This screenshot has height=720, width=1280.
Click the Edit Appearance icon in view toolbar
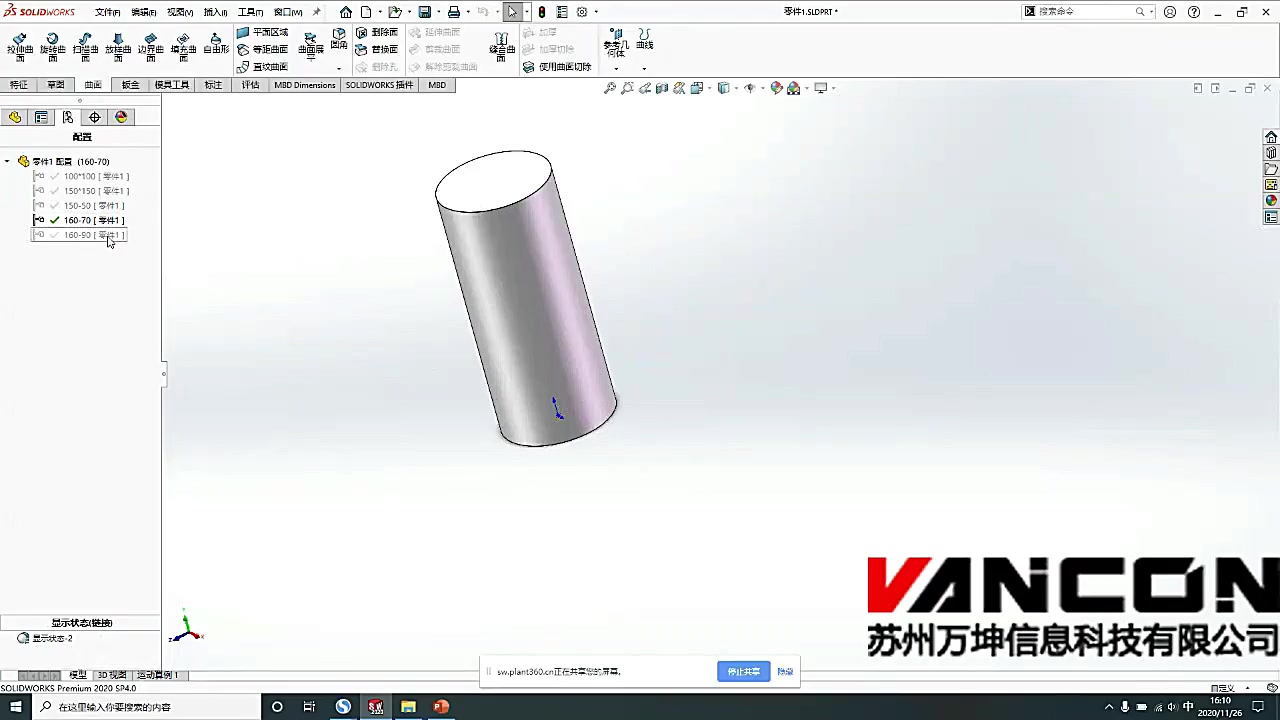[776, 88]
